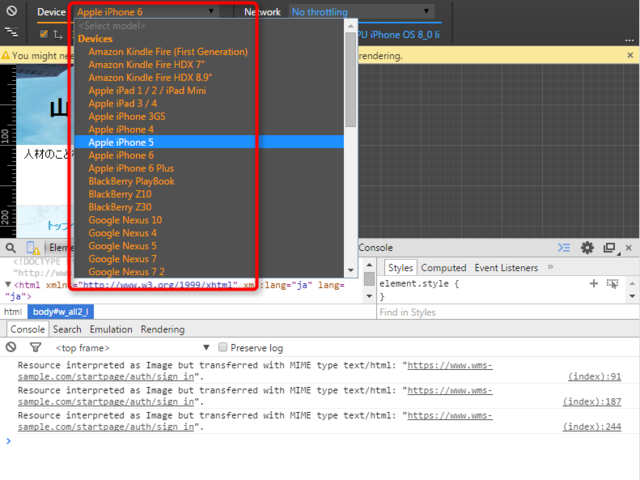Switch to the Styles tab
This screenshot has height=480, width=640.
click(400, 268)
